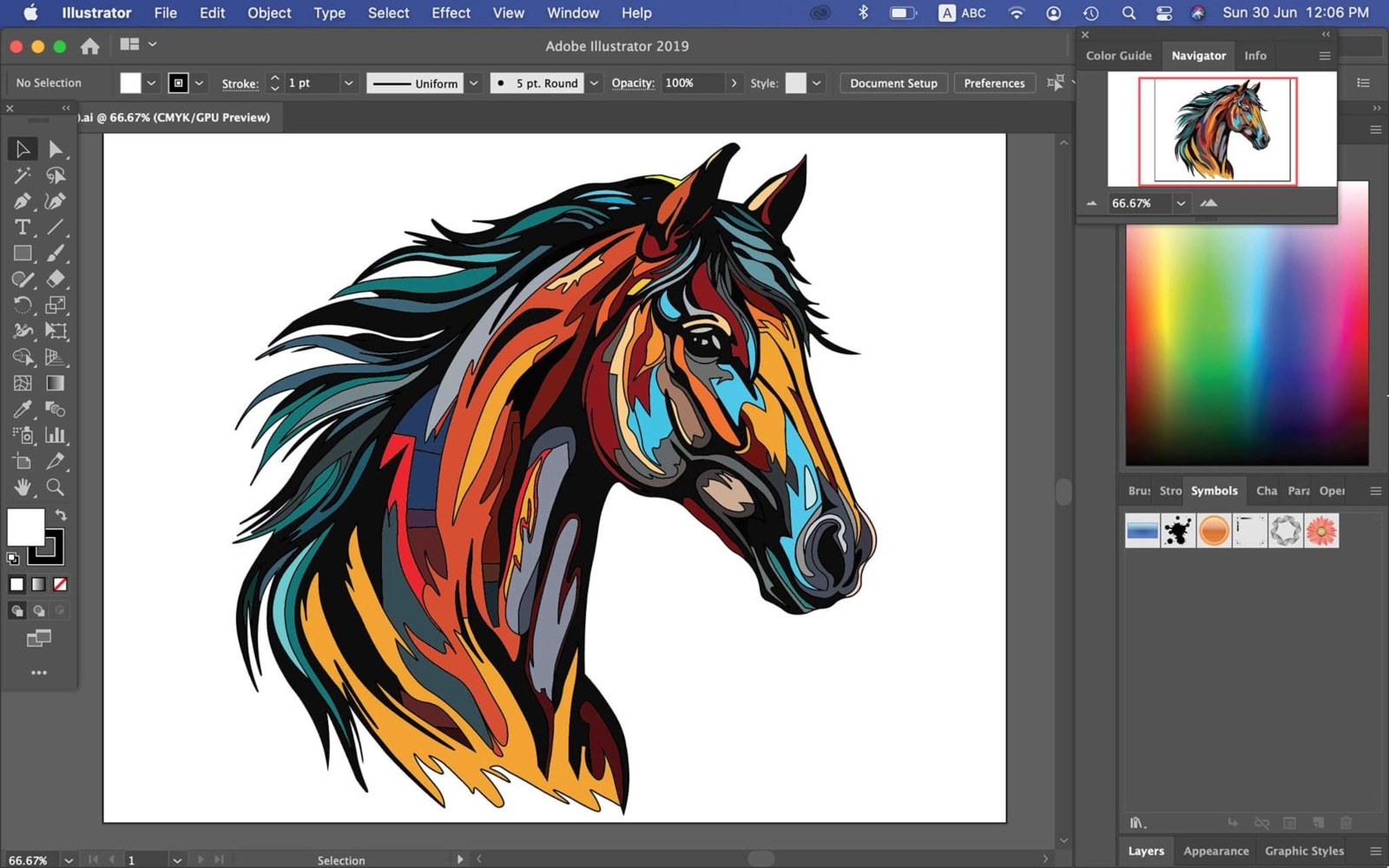Open status bar zoom level dropdown
1389x868 pixels.
pos(69,860)
